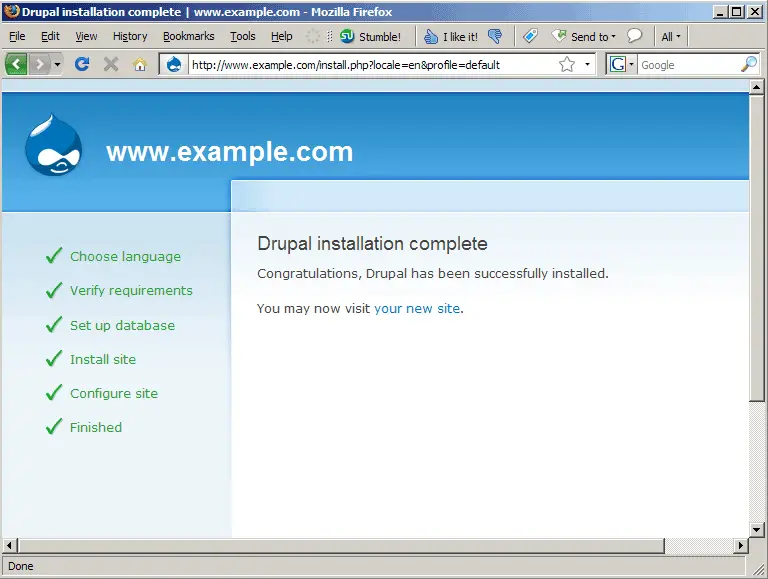Follow the 'your new site' link
Image resolution: width=768 pixels, height=579 pixels.
point(417,309)
